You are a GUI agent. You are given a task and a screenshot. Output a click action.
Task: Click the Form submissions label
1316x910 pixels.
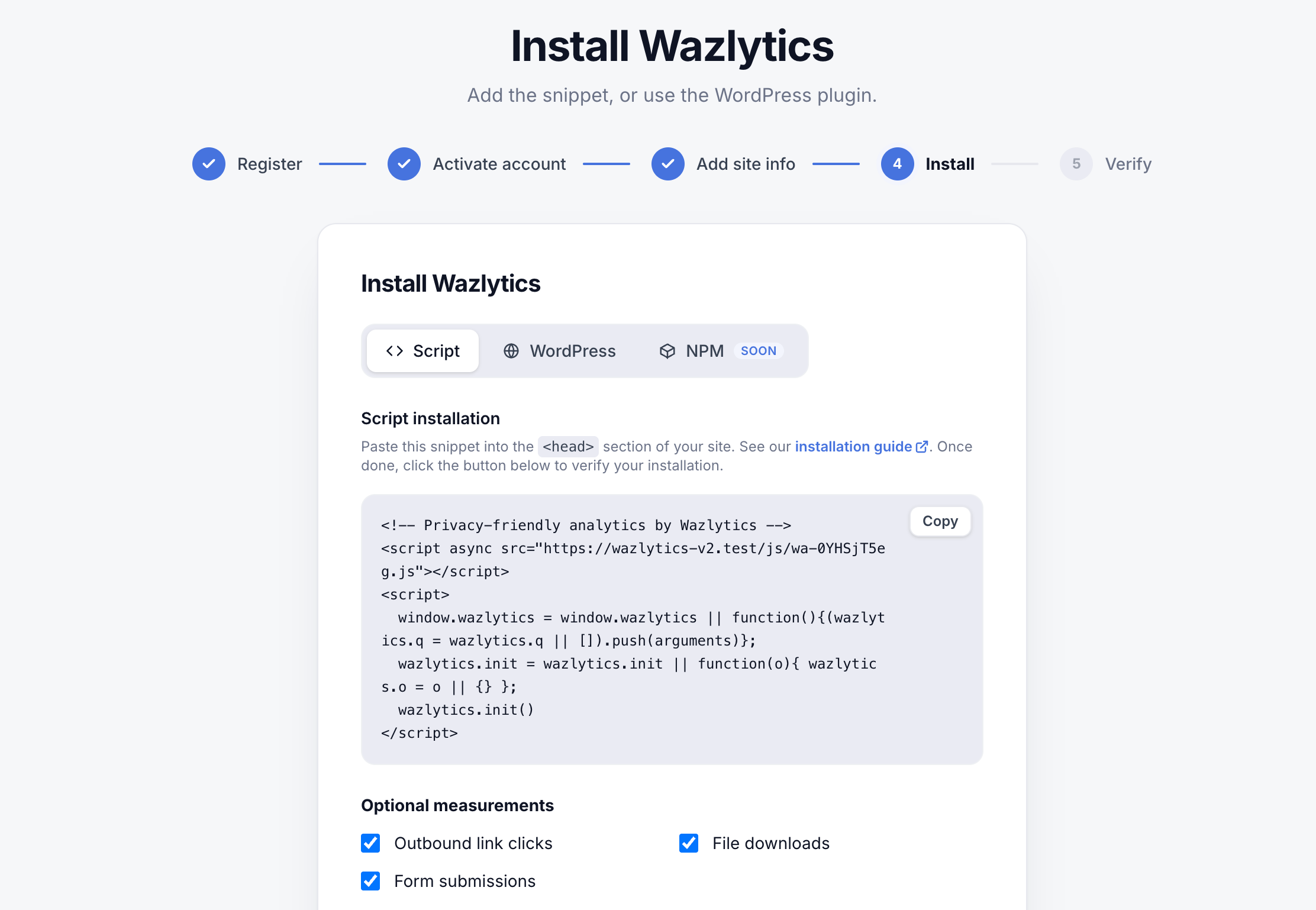(465, 881)
